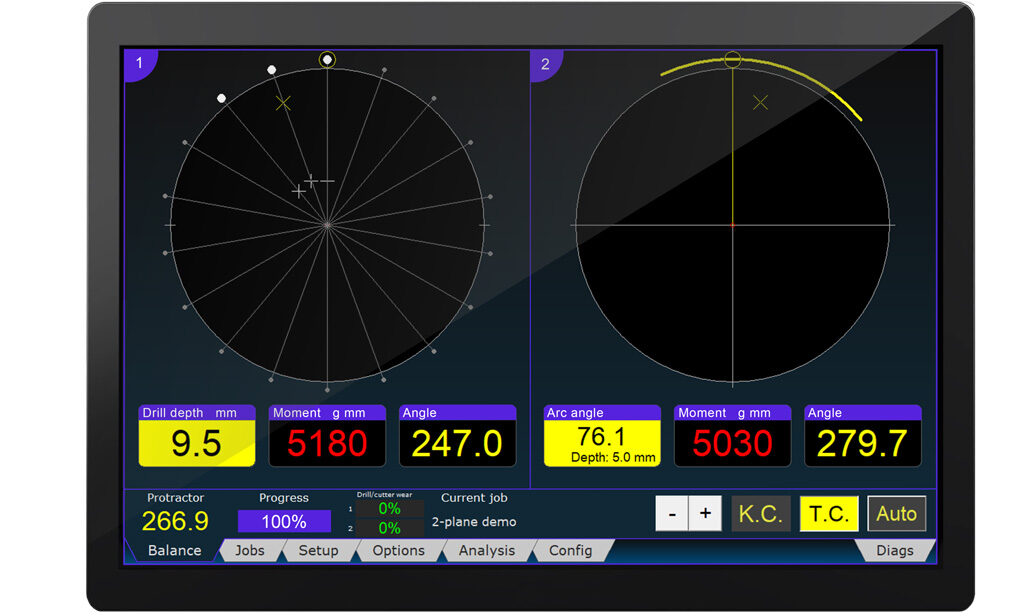The height and width of the screenshot is (616, 1024).
Task: Select the plane 1 corner badge
Action: [139, 64]
